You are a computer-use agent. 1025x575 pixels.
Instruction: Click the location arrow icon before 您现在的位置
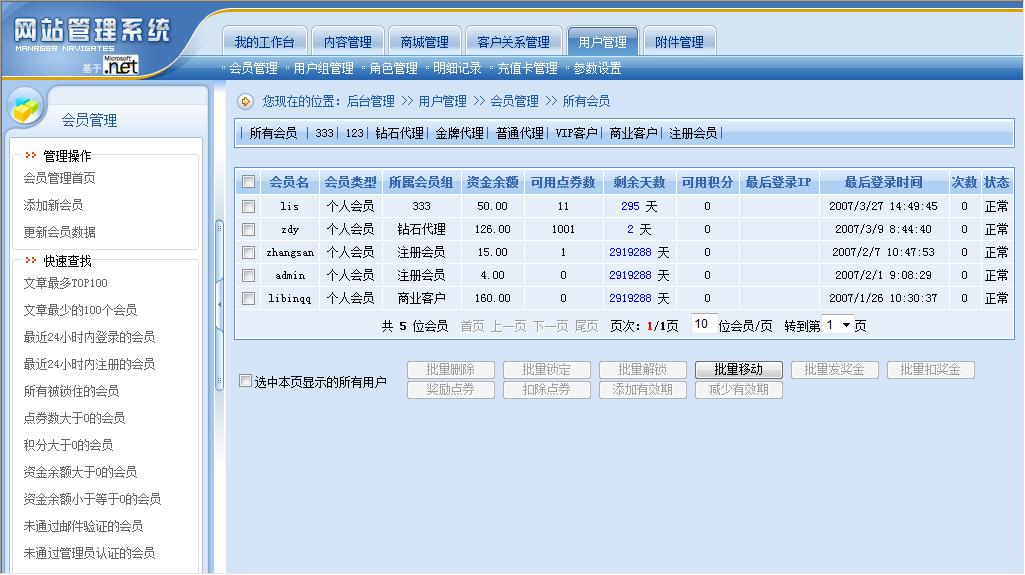pos(245,101)
